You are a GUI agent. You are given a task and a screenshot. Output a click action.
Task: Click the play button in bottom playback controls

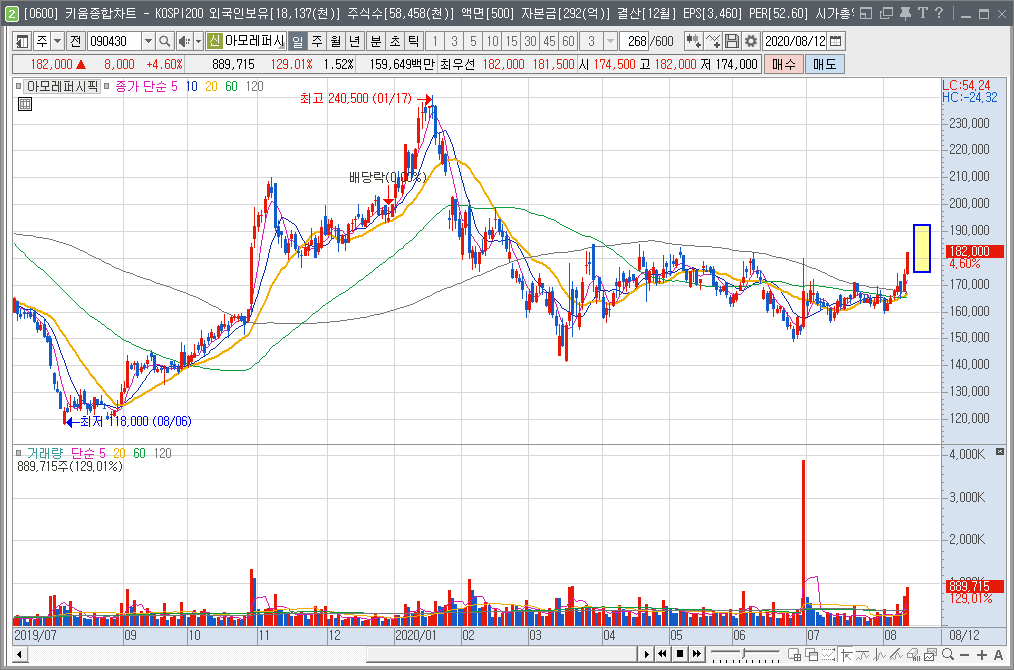pyautogui.click(x=647, y=654)
